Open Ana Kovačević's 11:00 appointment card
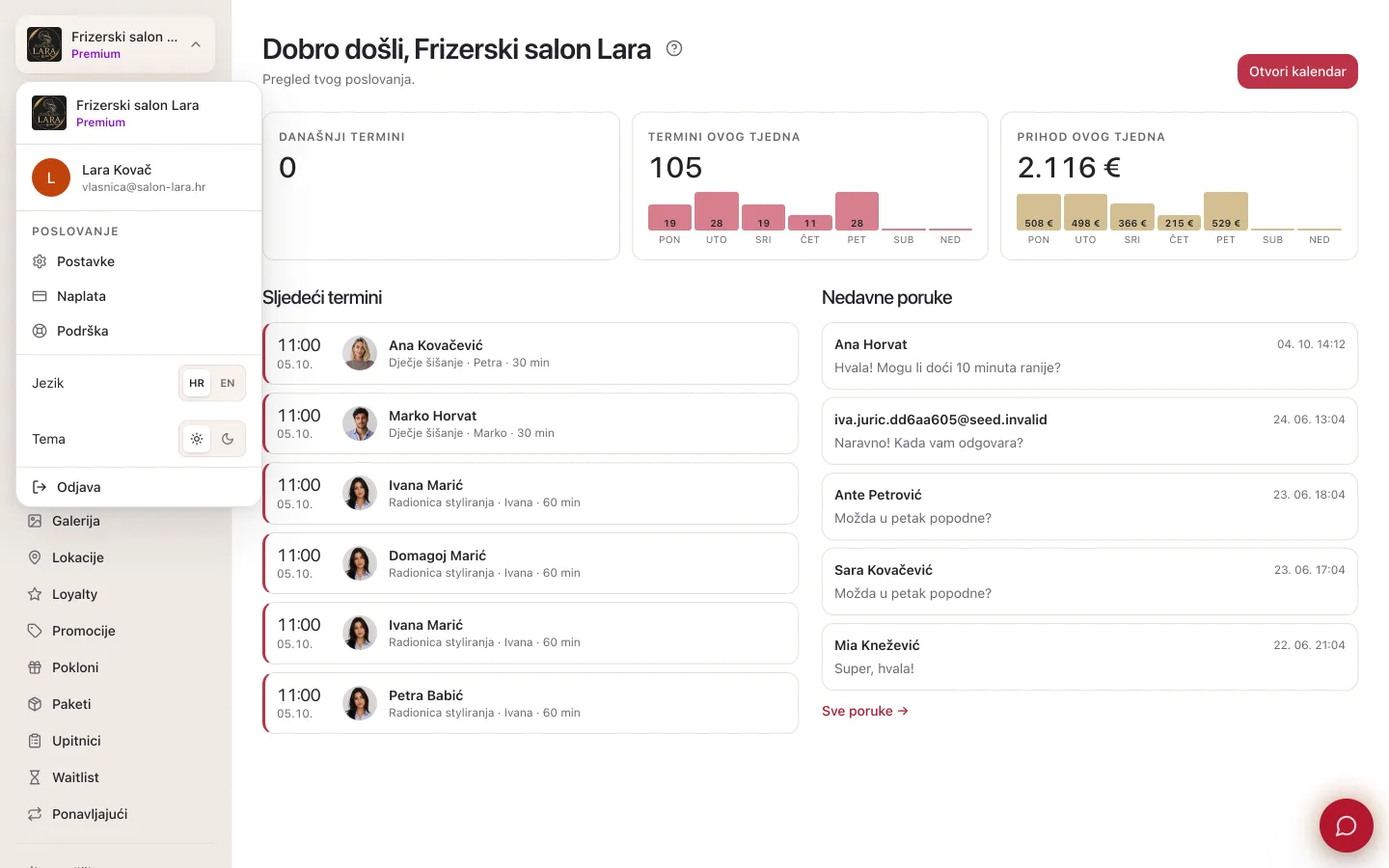This screenshot has height=868, width=1389. pos(531,354)
